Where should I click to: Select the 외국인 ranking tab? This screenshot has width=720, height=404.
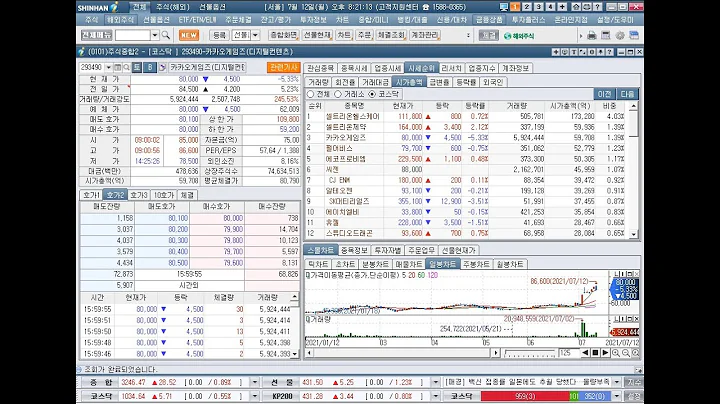[493, 82]
